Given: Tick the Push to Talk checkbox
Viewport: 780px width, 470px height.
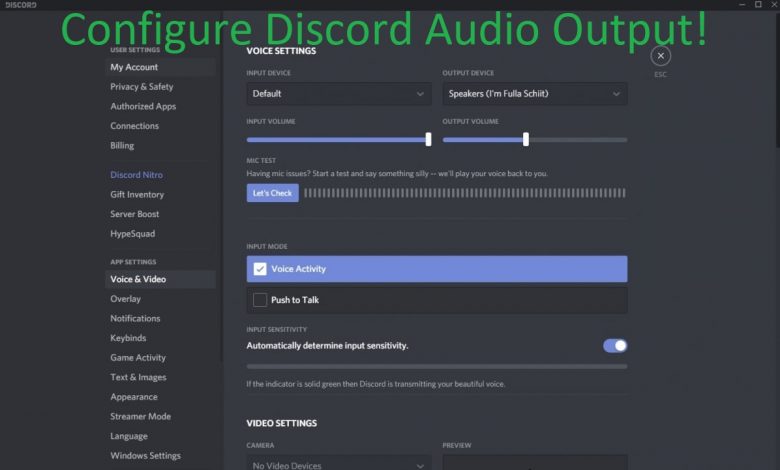Looking at the screenshot, I should 260,300.
